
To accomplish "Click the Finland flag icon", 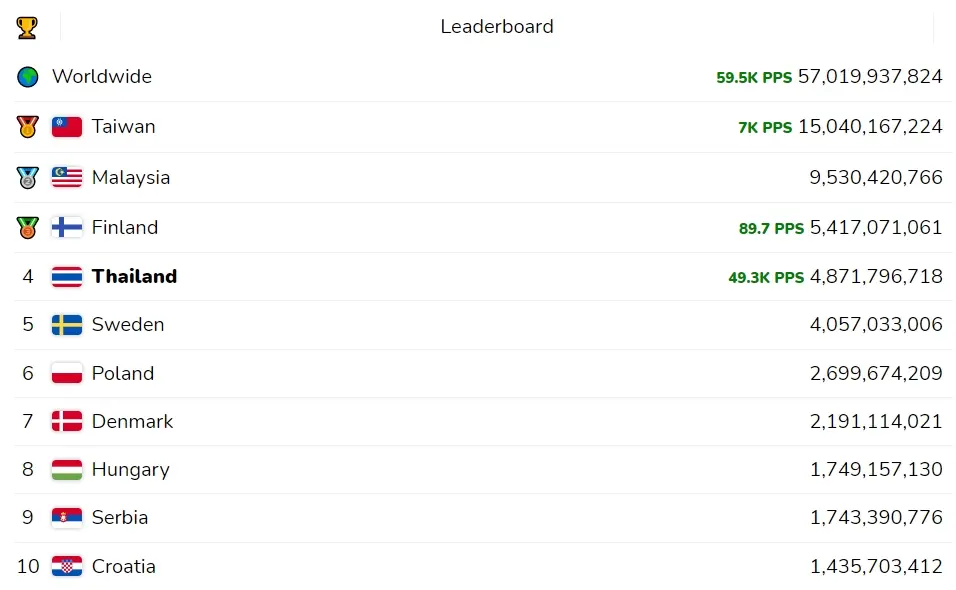I will 67,228.
